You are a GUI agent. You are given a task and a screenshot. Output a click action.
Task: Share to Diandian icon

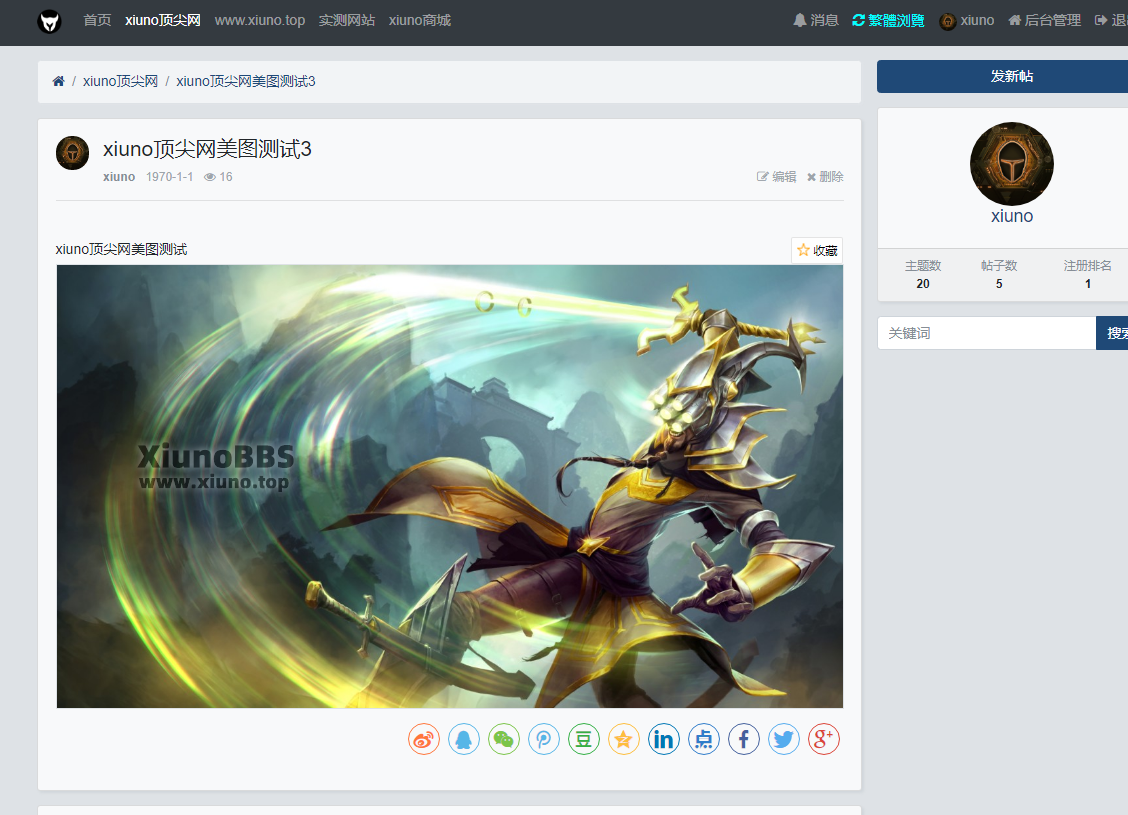pyautogui.click(x=704, y=739)
